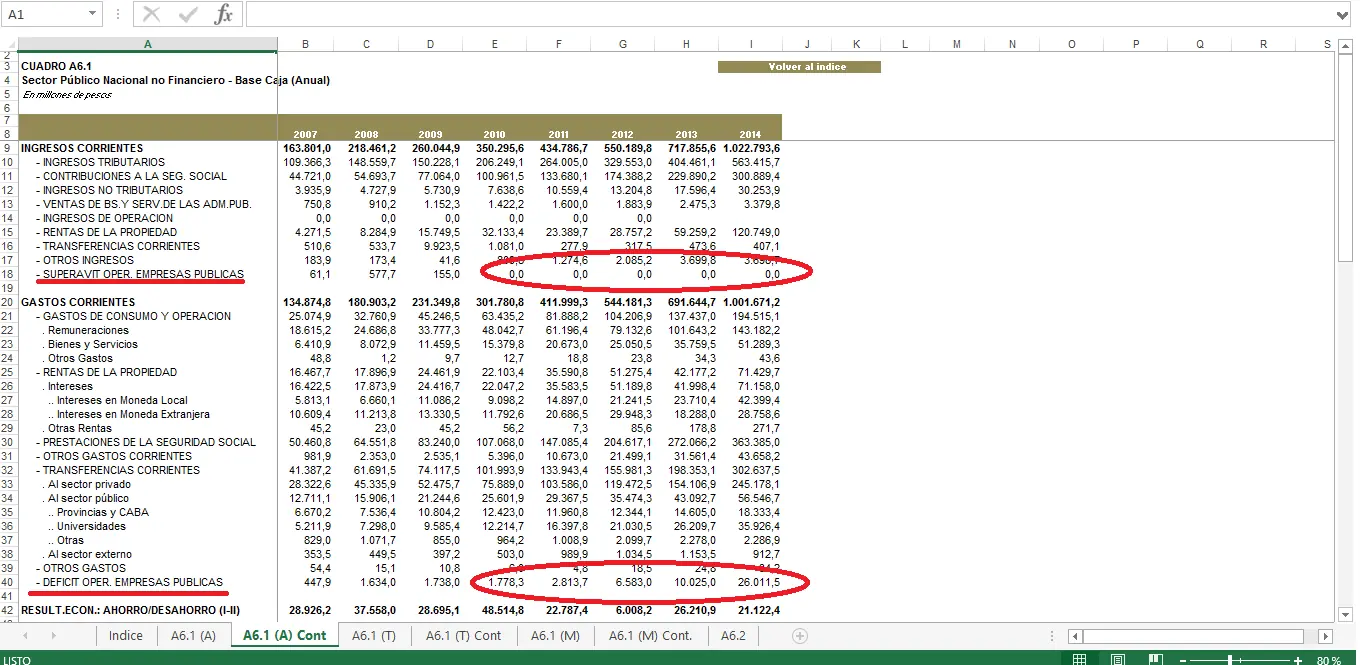The height and width of the screenshot is (665, 1360).
Task: Switch to Normal view in status bar
Action: pyautogui.click(x=1079, y=660)
